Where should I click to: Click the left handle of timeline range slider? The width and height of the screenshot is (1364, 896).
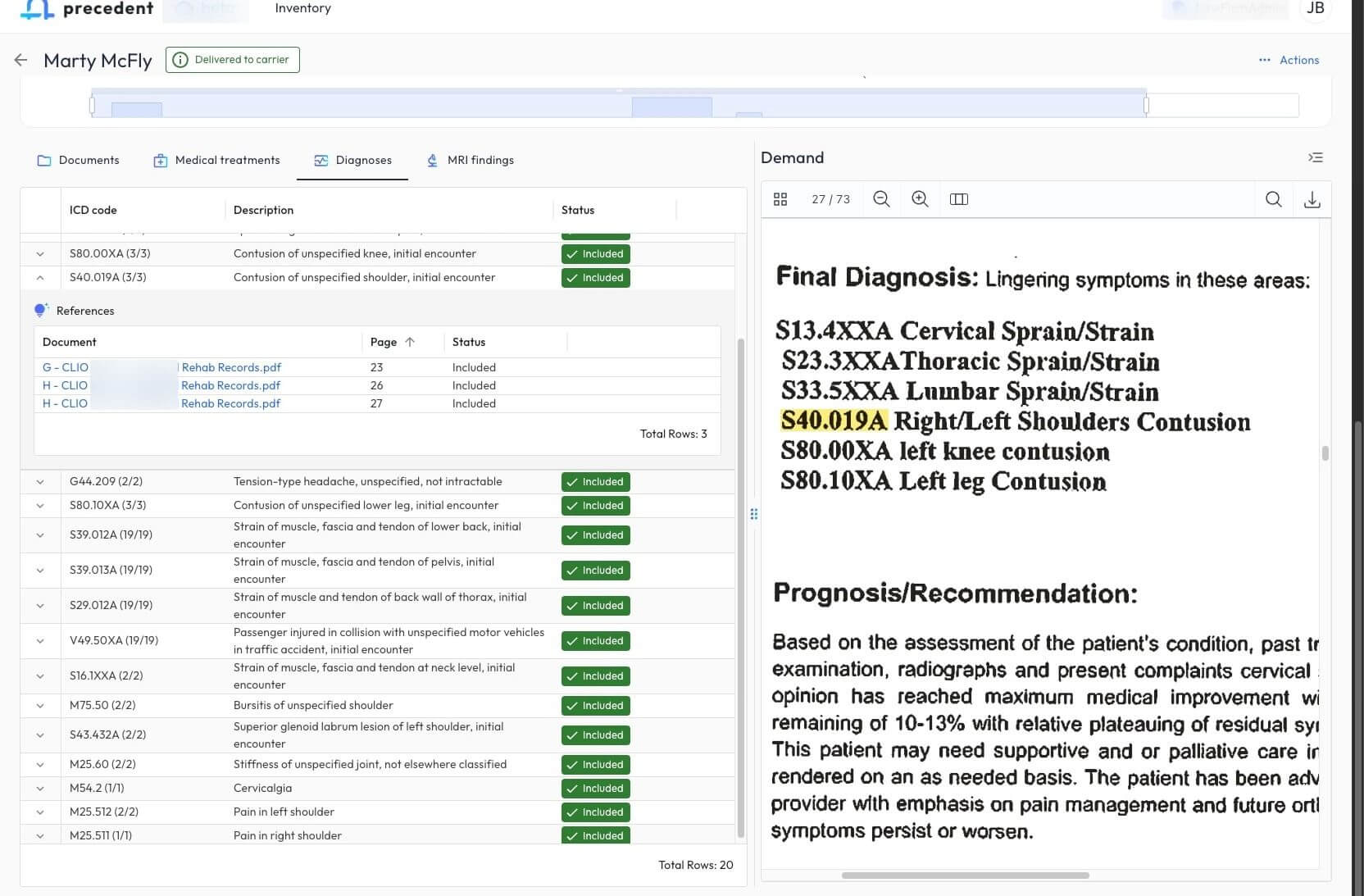(x=92, y=105)
